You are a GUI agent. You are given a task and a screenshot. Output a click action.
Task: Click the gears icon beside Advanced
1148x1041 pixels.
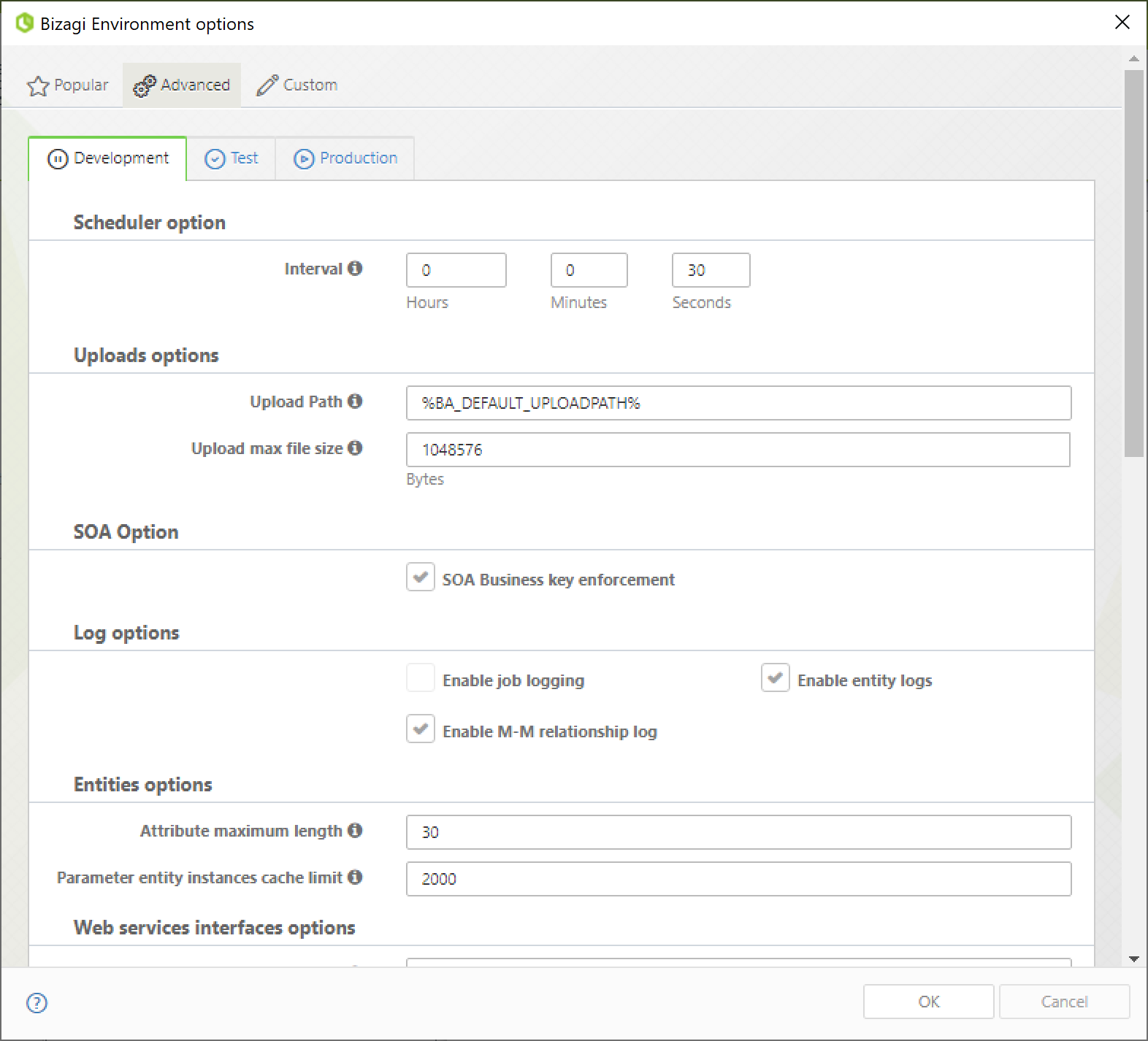click(x=144, y=85)
